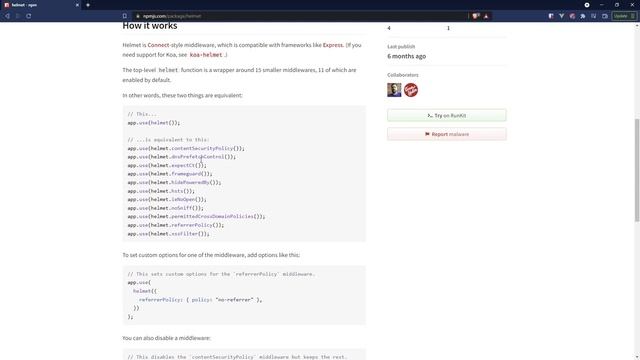This screenshot has height=360, width=640.
Task: Click 'To set custom options' paragraph
Action: click(x=211, y=255)
